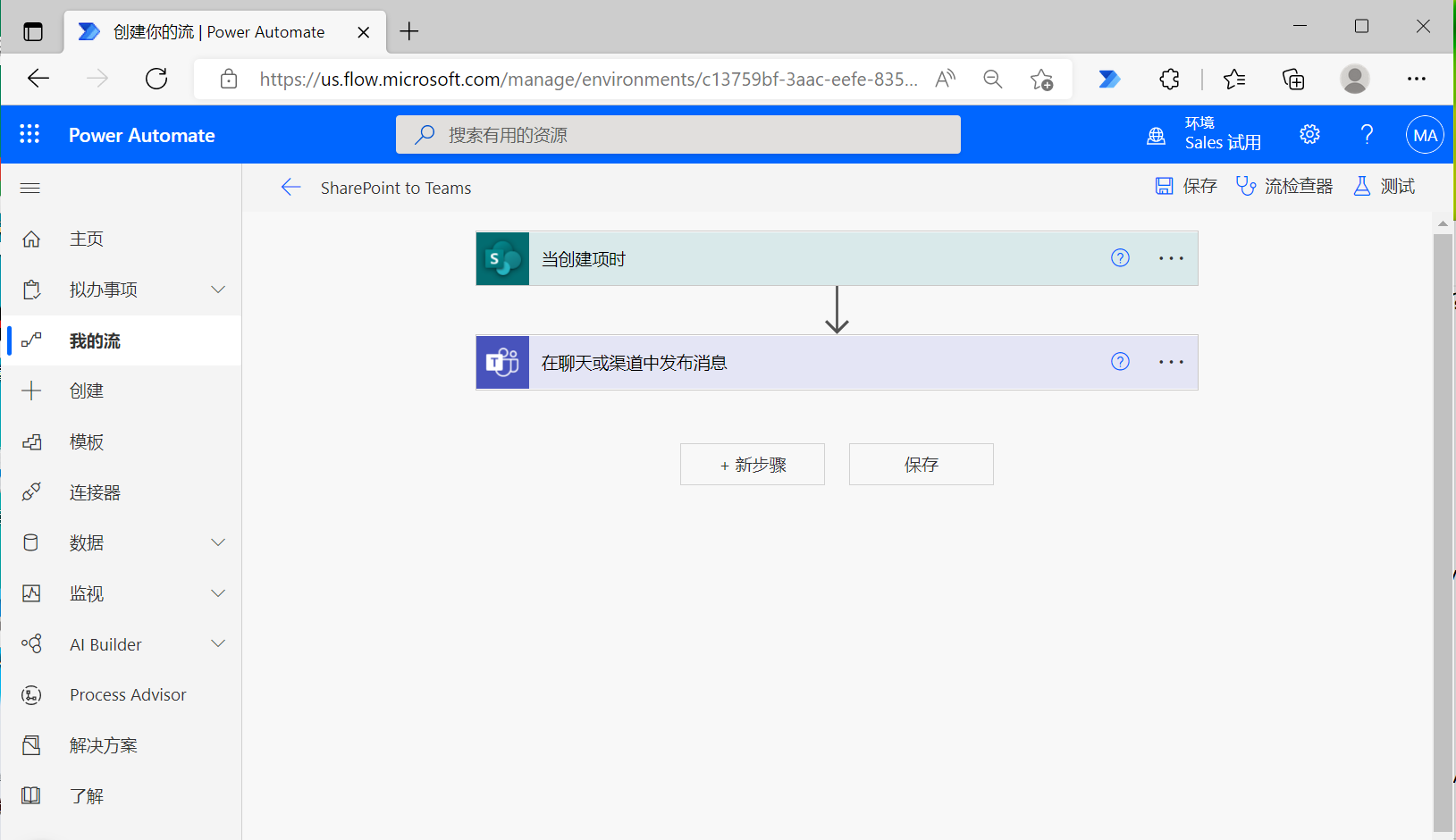
Task: Click the zoom magnifier icon in address bar
Action: tap(992, 79)
